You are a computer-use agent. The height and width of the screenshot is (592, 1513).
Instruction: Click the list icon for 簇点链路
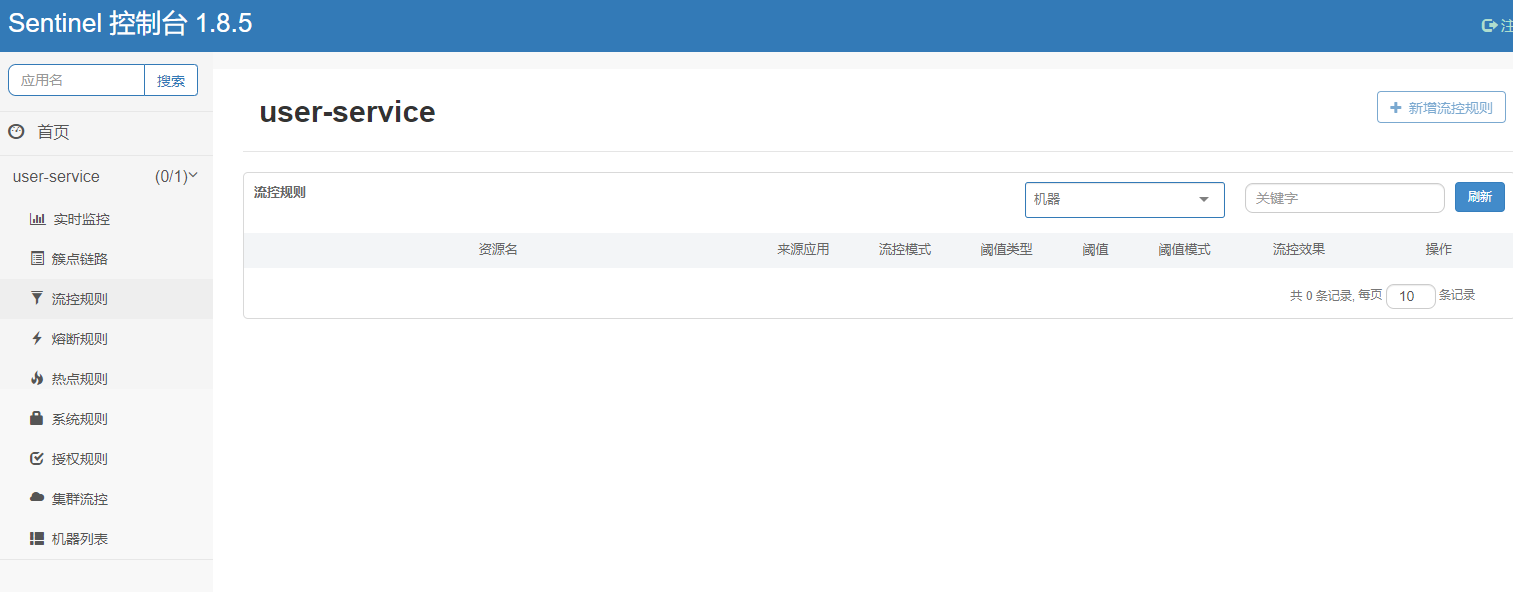click(37, 258)
